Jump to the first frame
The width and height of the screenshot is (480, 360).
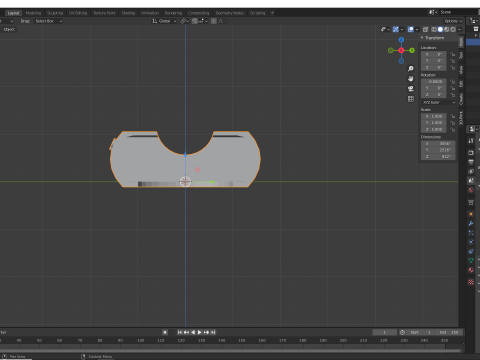[180, 332]
